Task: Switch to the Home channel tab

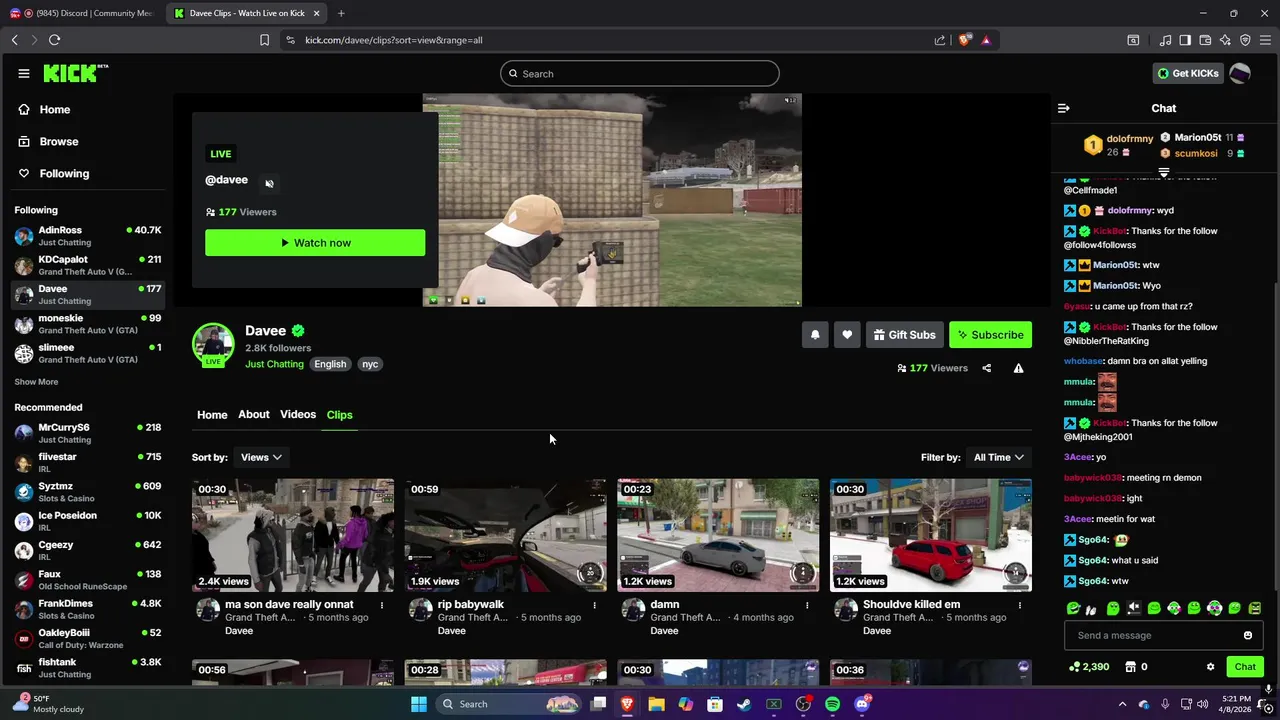Action: 212,415
